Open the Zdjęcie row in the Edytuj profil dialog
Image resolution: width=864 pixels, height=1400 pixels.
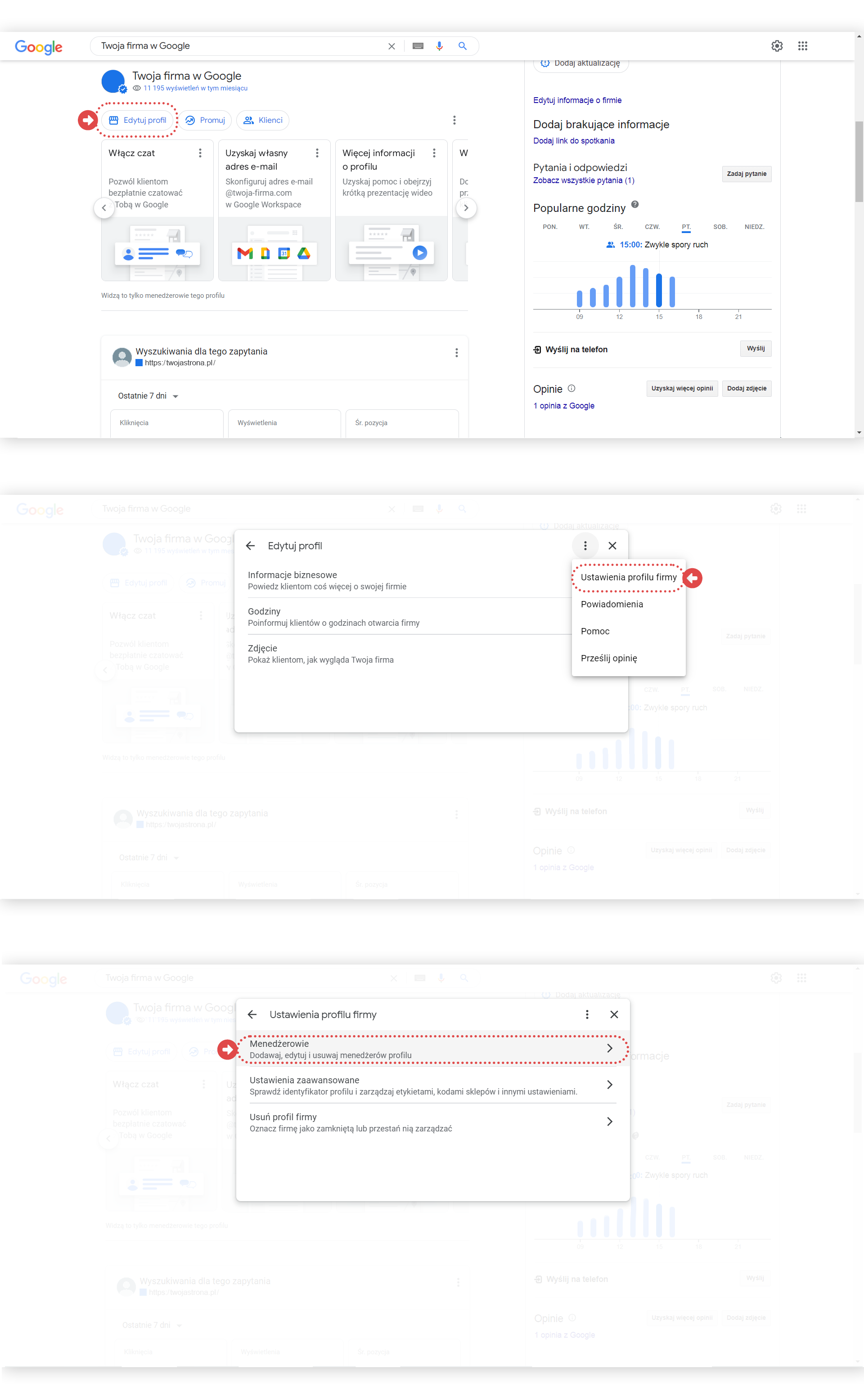[409, 654]
